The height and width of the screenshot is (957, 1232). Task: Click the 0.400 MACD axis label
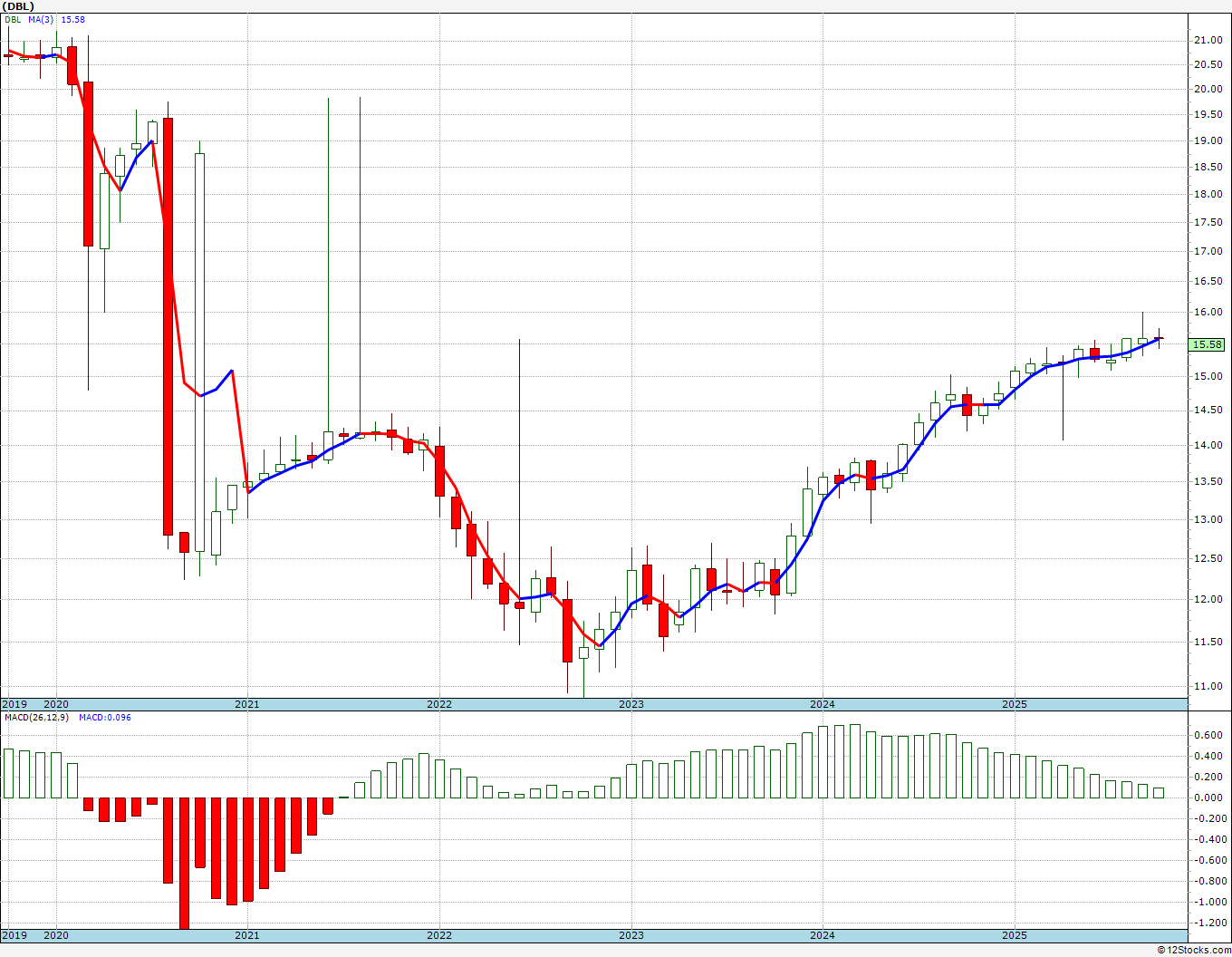[x=1209, y=756]
